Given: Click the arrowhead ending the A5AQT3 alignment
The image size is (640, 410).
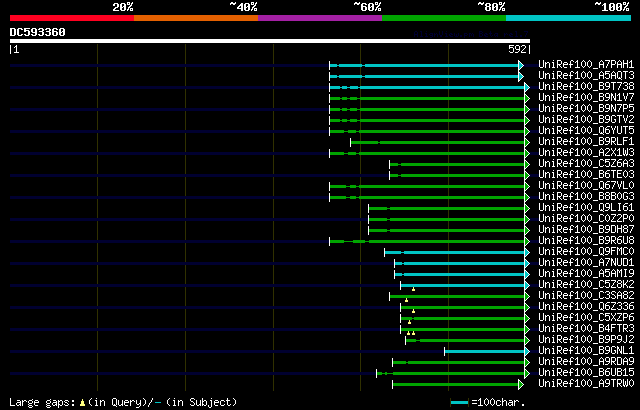Looking at the screenshot, I should (521, 76).
